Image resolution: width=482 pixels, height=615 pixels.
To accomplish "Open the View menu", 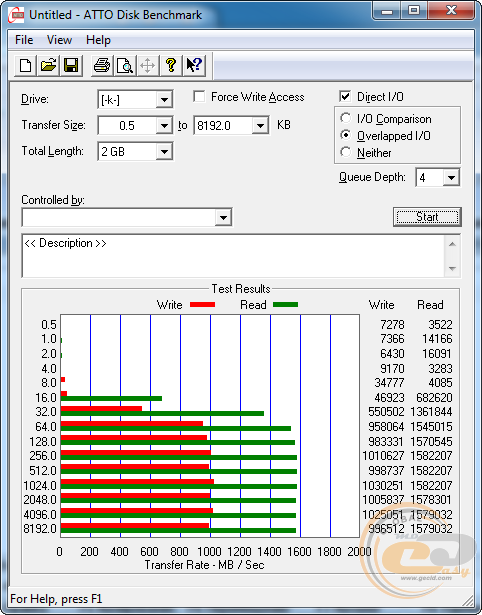I will pyautogui.click(x=59, y=40).
